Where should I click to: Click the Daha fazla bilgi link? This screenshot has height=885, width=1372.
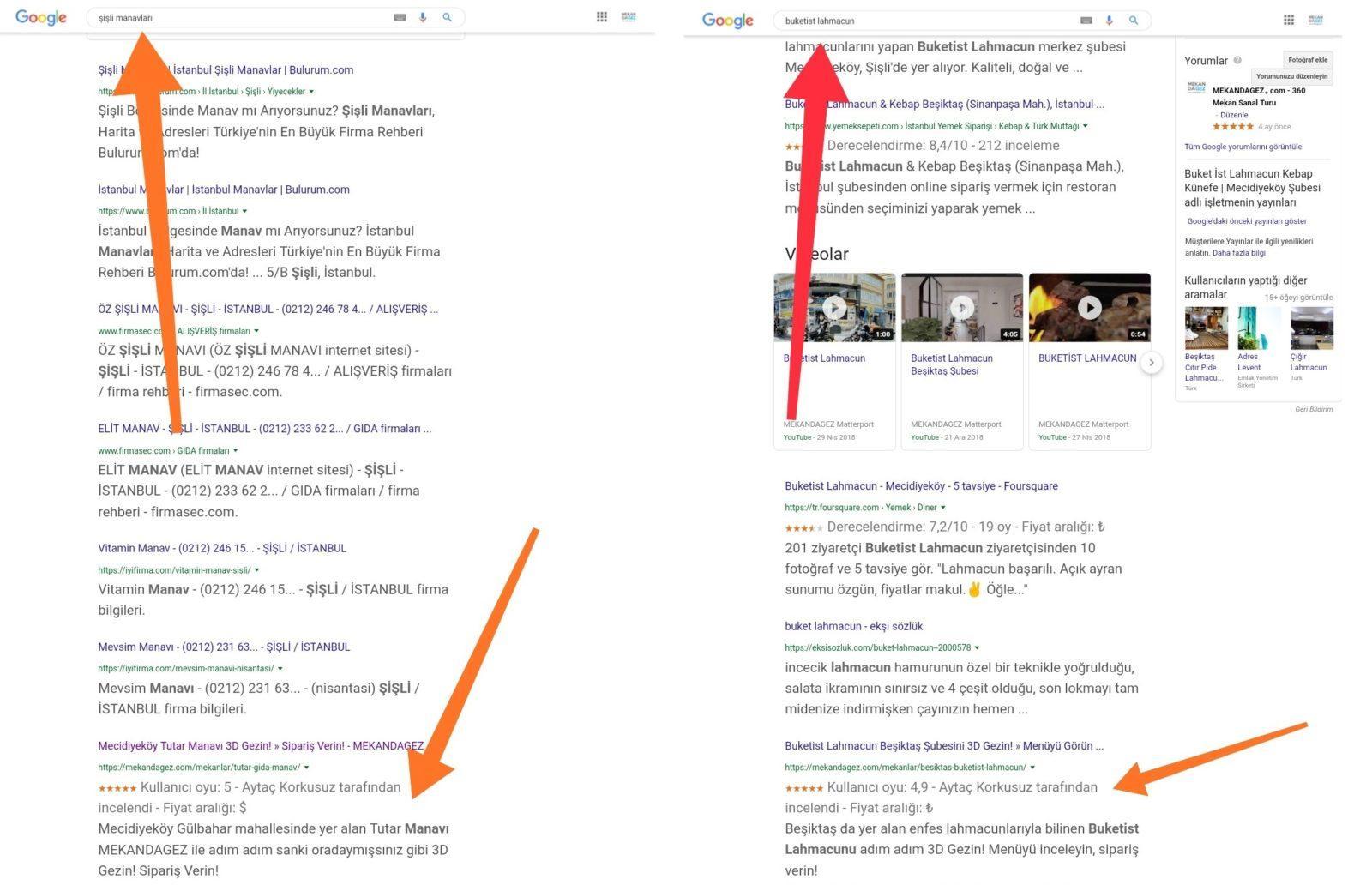[1238, 253]
